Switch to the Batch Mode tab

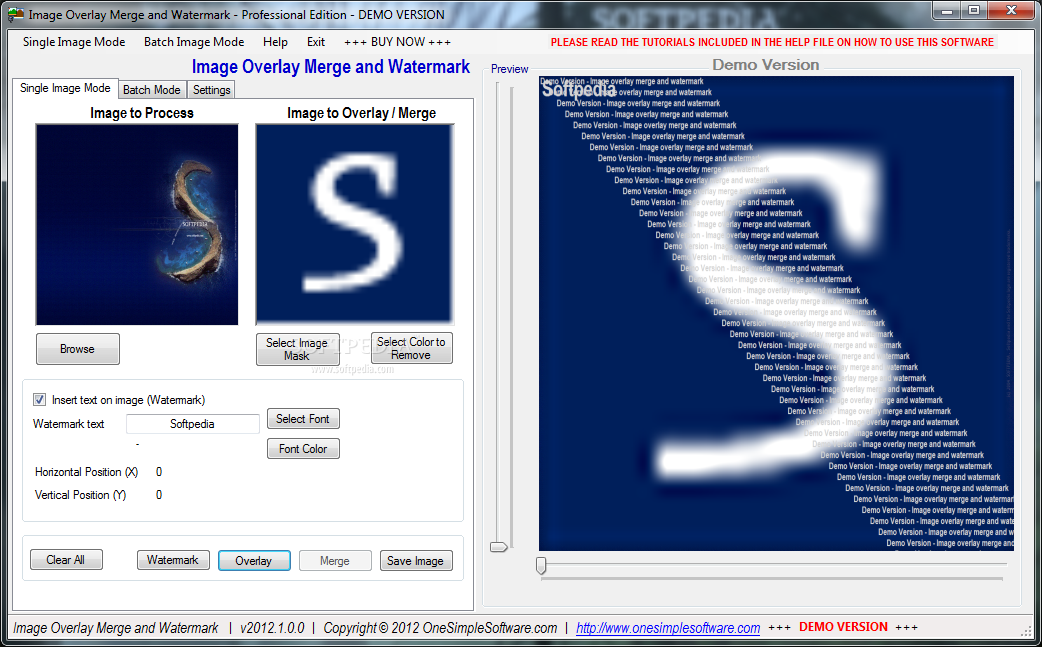(152, 90)
